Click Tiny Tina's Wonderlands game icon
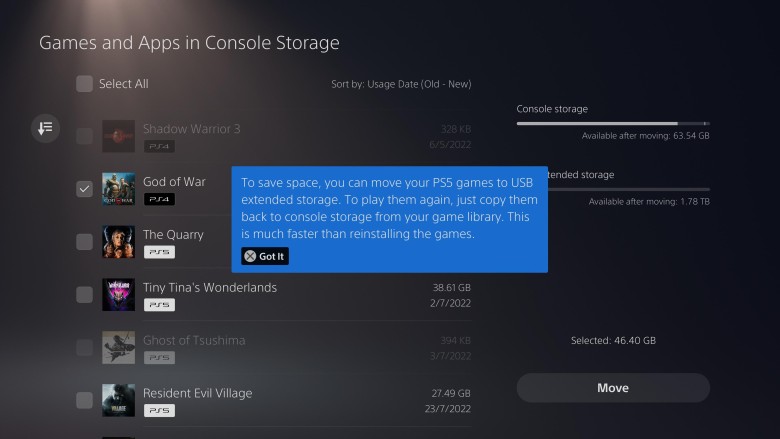This screenshot has height=439, width=780. (x=118, y=294)
